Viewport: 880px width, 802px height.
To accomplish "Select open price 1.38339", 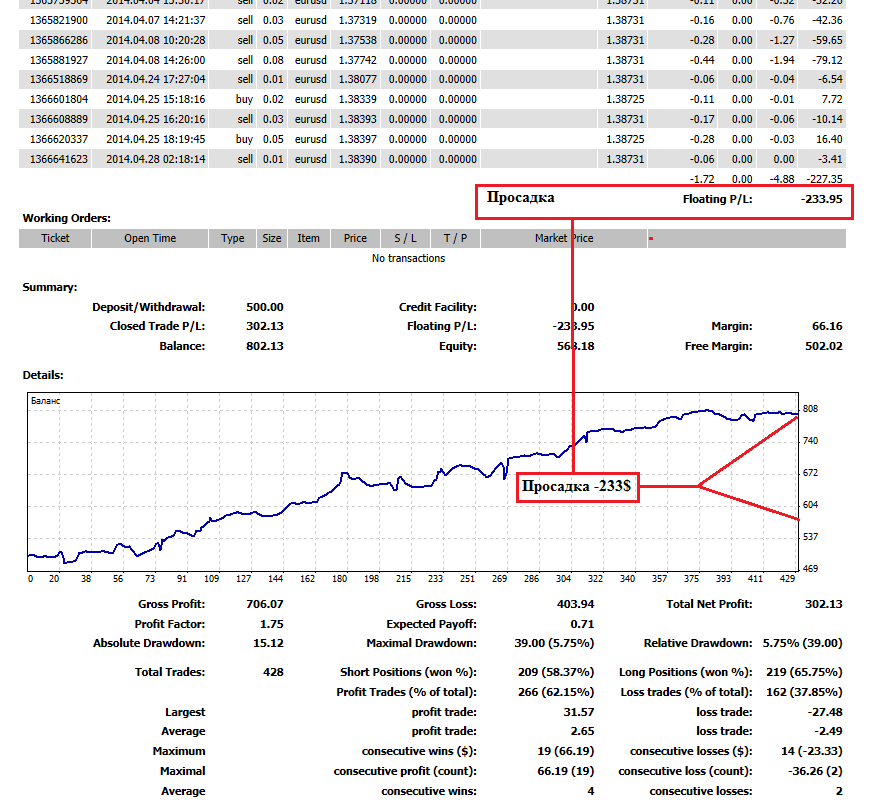I will point(358,99).
